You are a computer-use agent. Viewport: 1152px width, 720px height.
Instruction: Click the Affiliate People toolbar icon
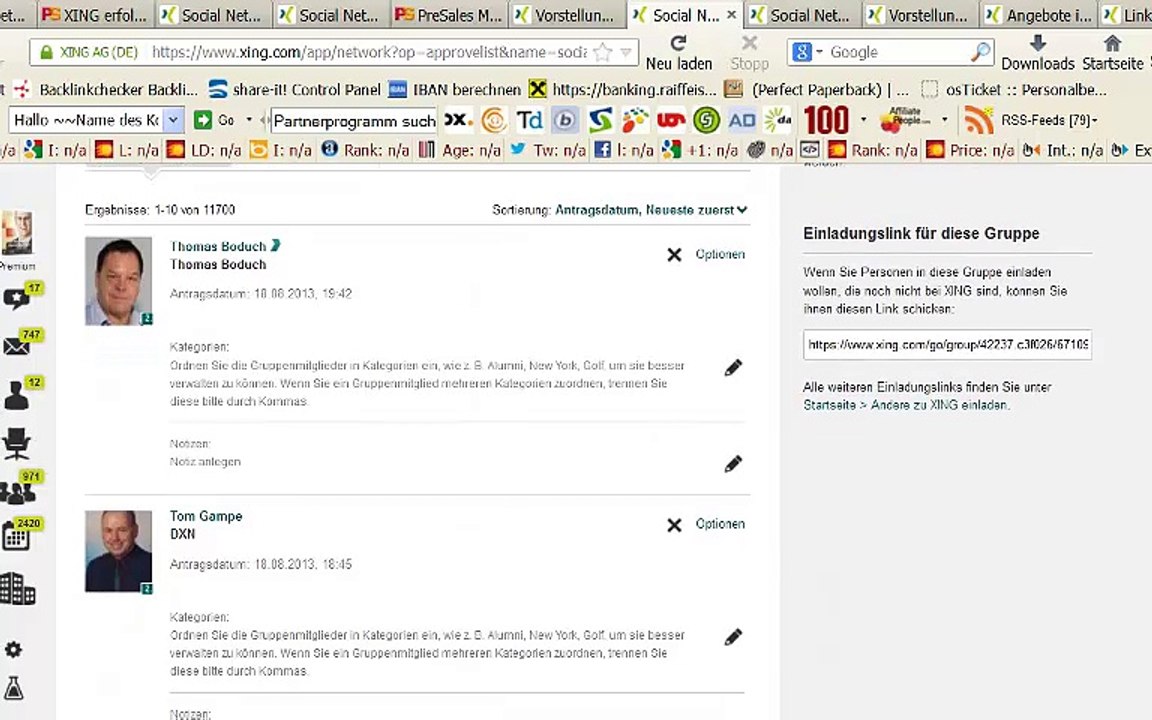click(x=903, y=120)
